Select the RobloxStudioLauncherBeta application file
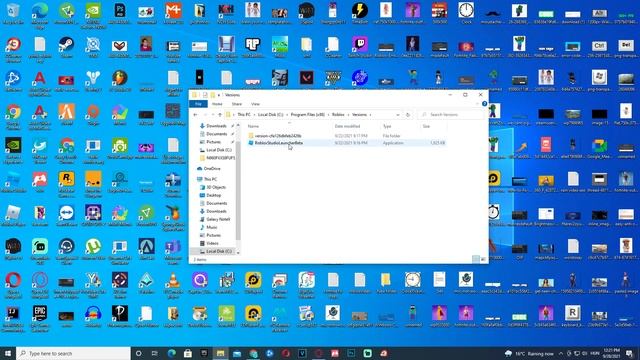Viewport: 640px width, 360px height. point(278,143)
